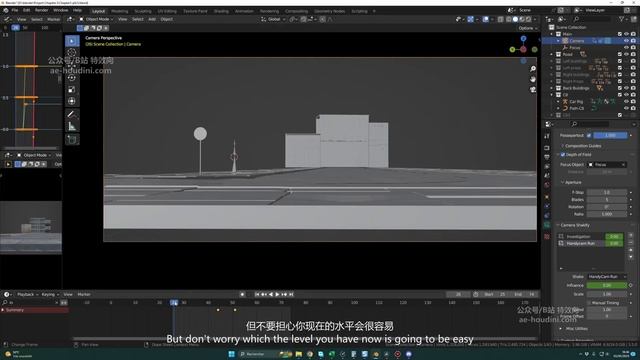Hide Car Rig object via eye icon
Viewport: 640px width, 360px height.
point(626,102)
